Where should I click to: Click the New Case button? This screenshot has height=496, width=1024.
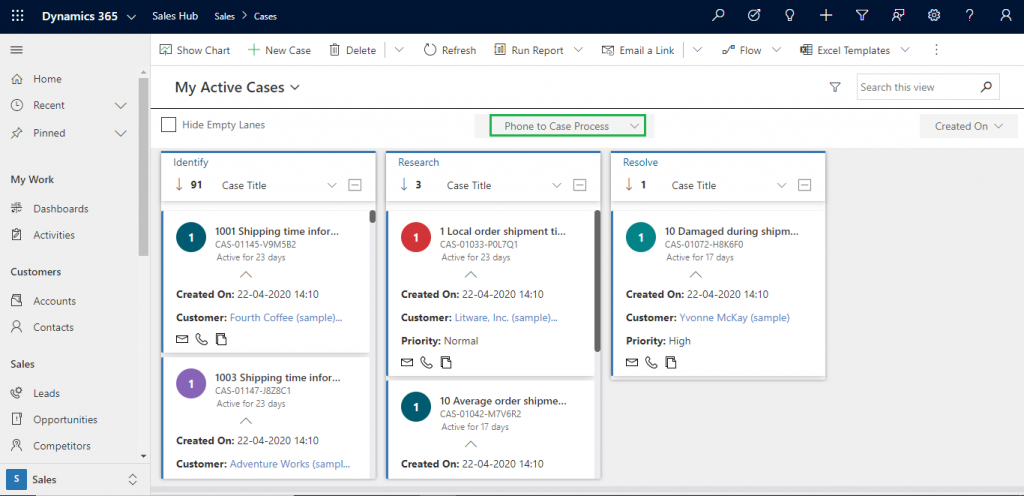[x=279, y=50]
